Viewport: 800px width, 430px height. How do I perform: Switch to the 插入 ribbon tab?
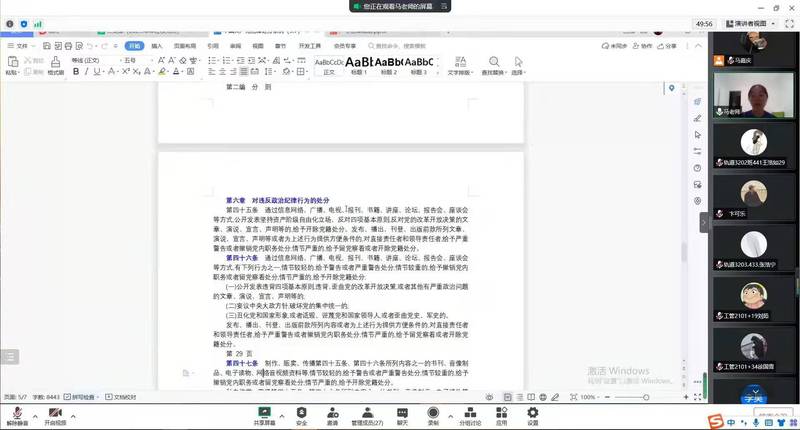[x=158, y=46]
